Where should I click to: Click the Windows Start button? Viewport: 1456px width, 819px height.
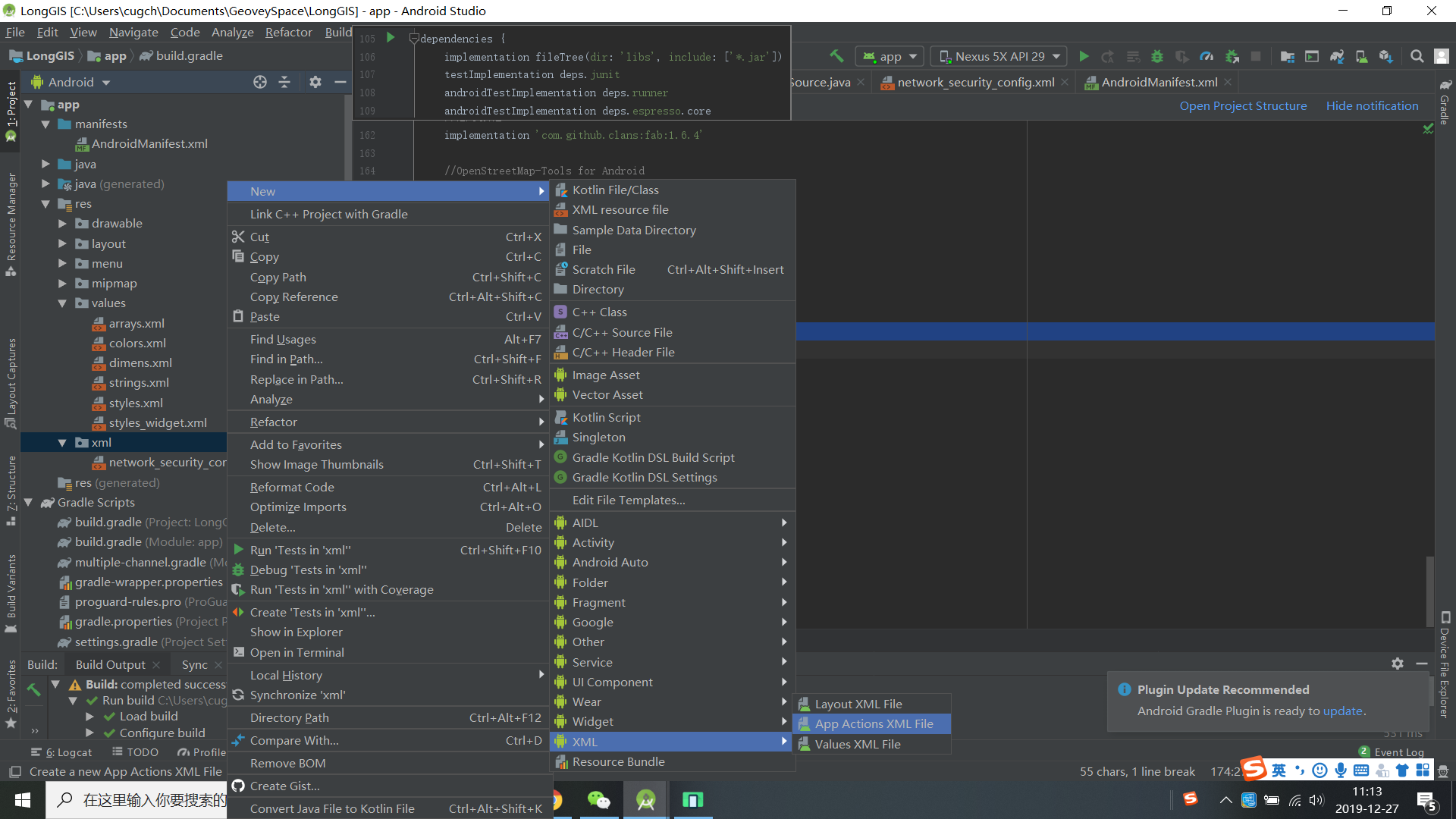pyautogui.click(x=22, y=800)
